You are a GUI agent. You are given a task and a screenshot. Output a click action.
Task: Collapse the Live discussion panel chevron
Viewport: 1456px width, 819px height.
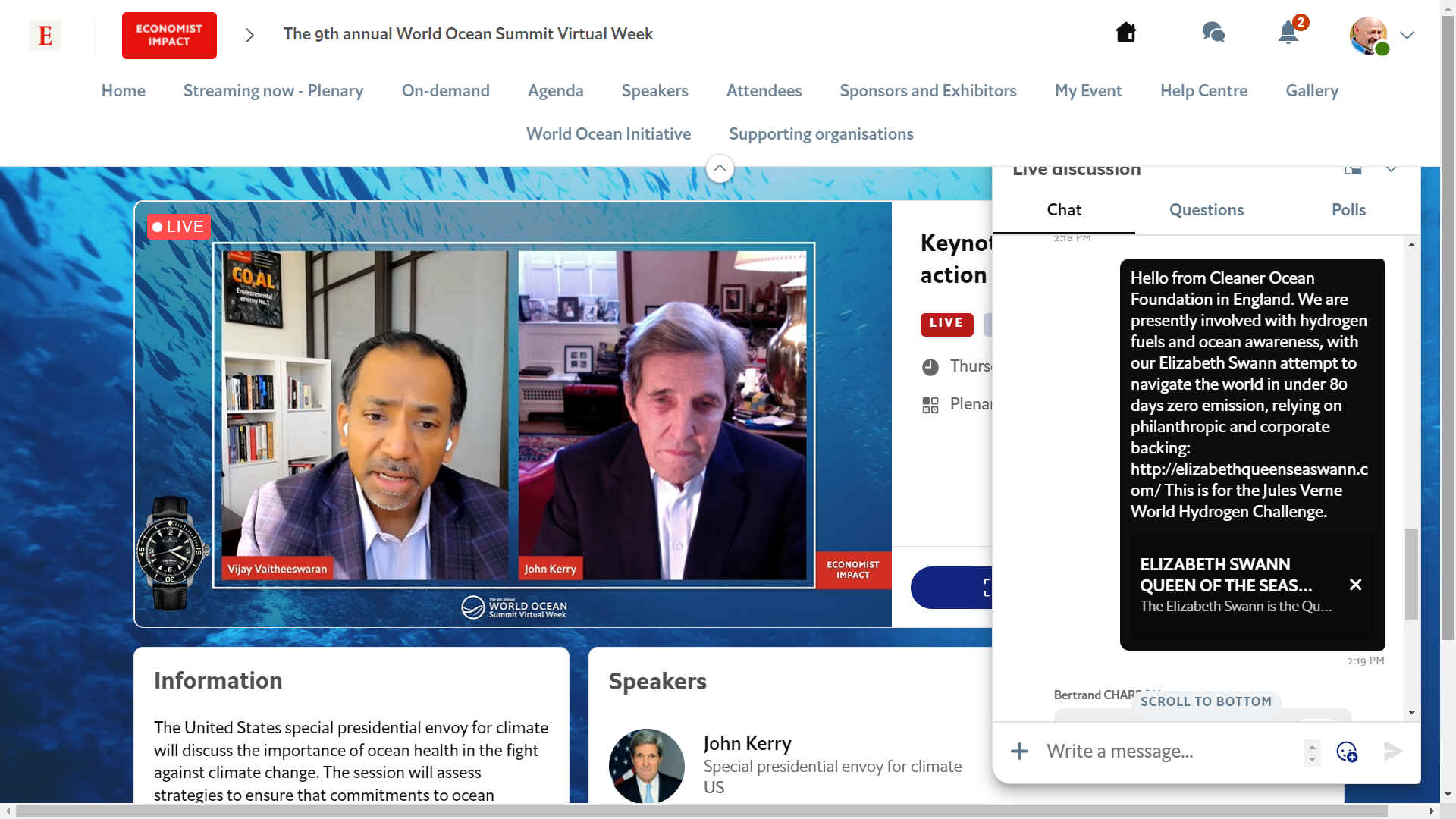click(x=1391, y=169)
